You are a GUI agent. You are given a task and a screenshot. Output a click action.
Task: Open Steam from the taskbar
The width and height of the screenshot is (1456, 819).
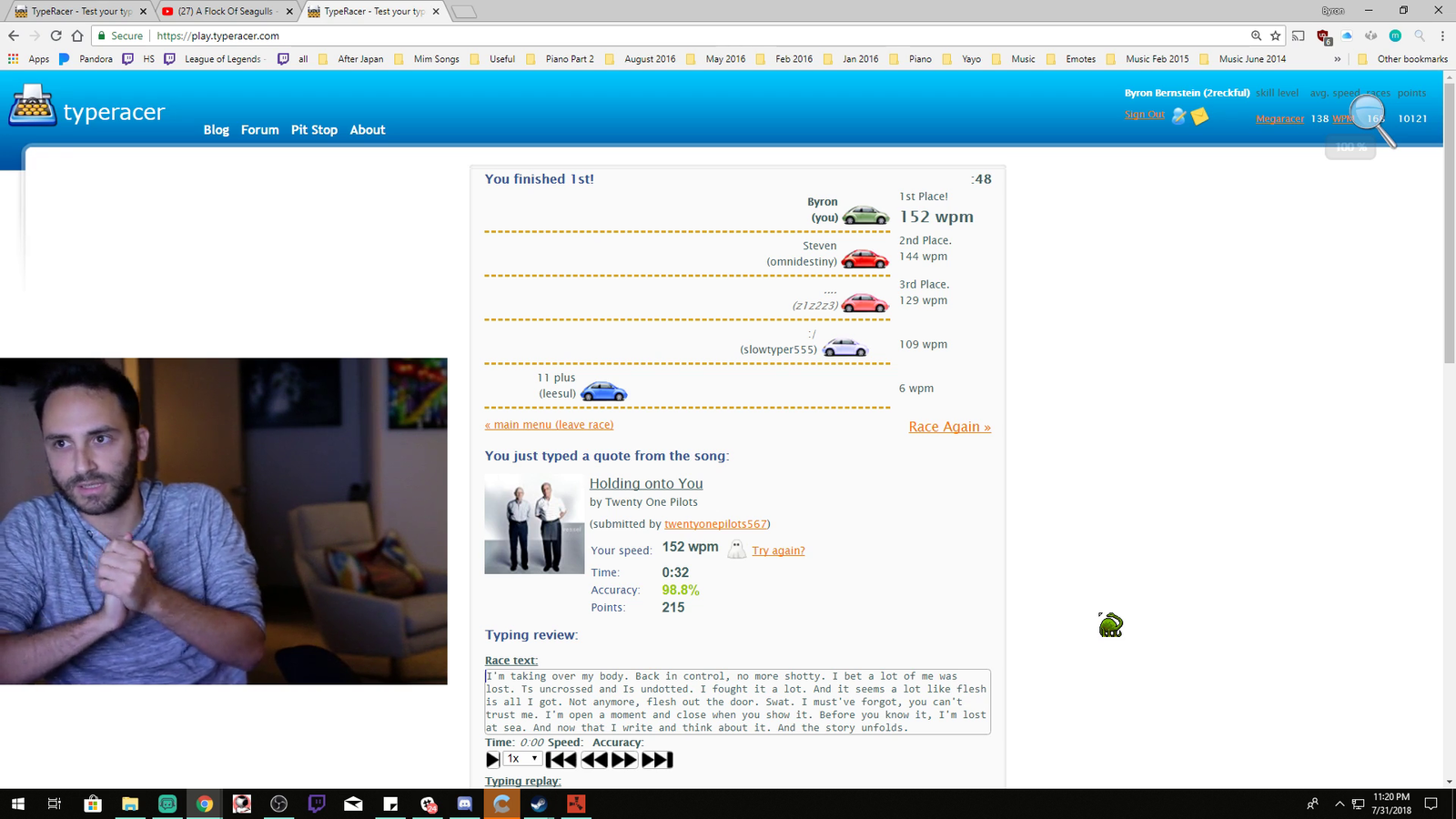pyautogui.click(x=539, y=804)
